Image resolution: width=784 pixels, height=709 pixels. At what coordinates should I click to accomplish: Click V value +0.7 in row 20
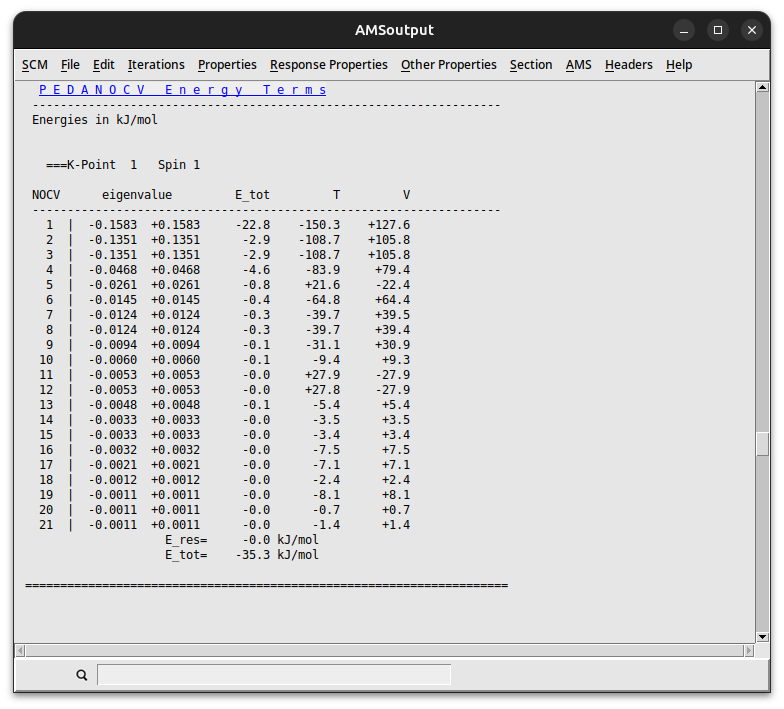point(396,510)
